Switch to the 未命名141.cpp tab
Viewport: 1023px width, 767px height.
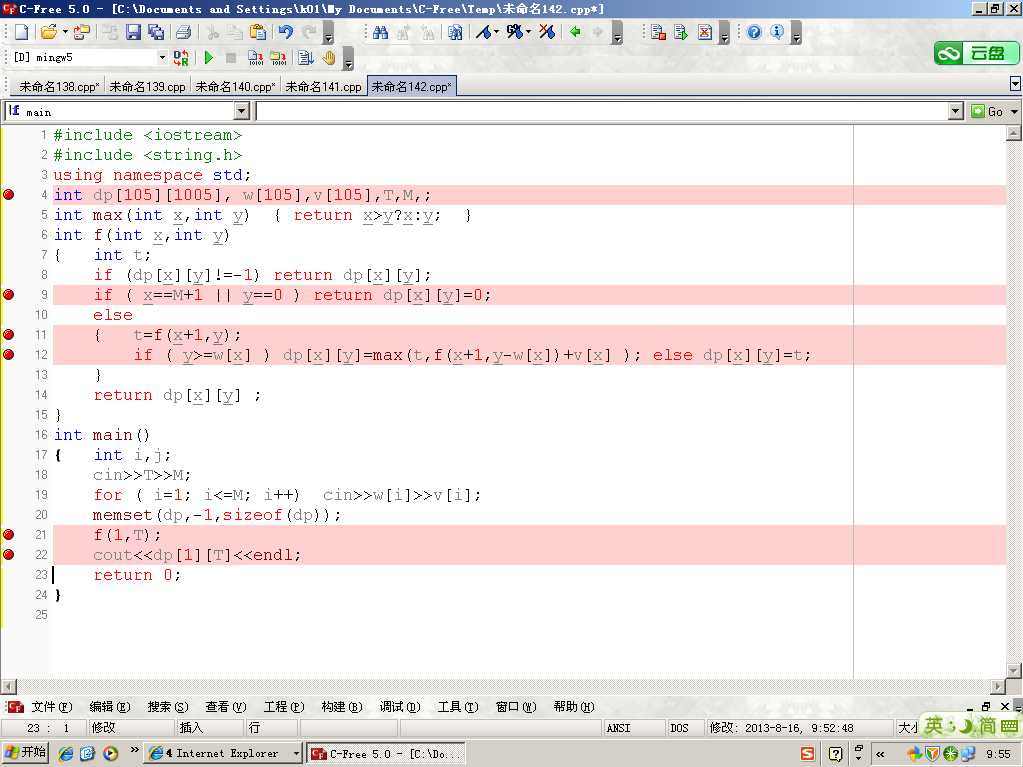pos(324,86)
